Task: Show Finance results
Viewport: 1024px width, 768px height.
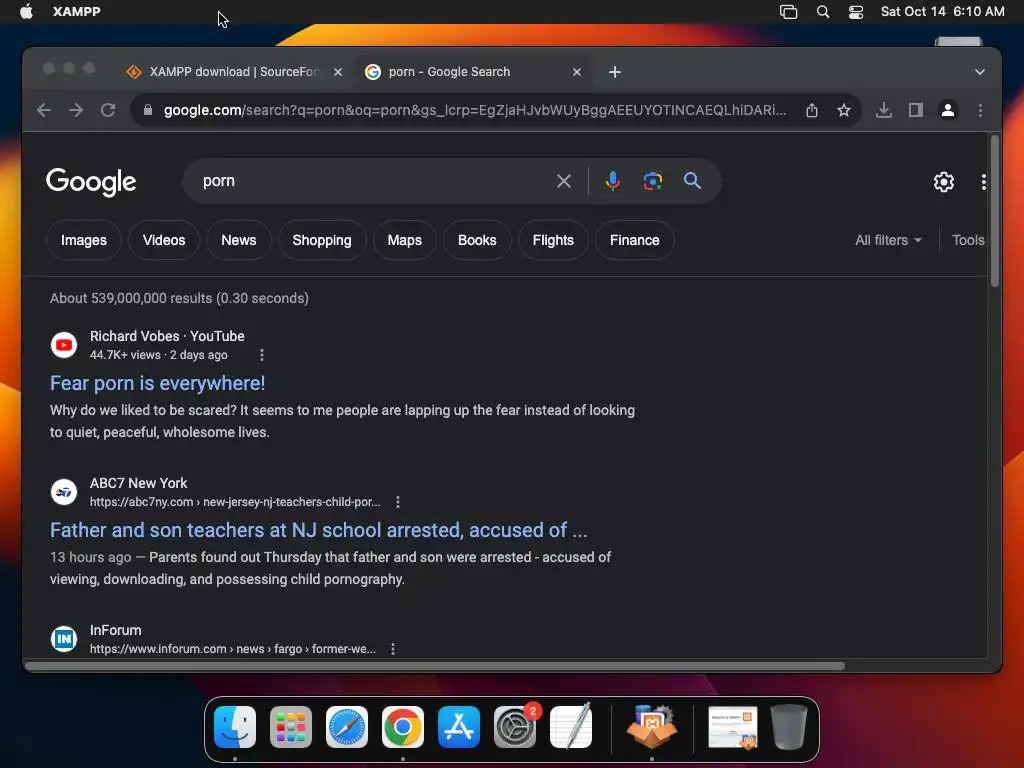Action: [x=634, y=240]
